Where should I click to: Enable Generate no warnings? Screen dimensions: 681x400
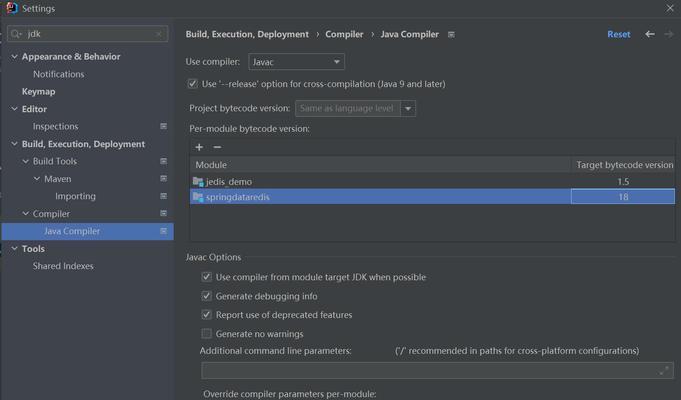tap(206, 334)
